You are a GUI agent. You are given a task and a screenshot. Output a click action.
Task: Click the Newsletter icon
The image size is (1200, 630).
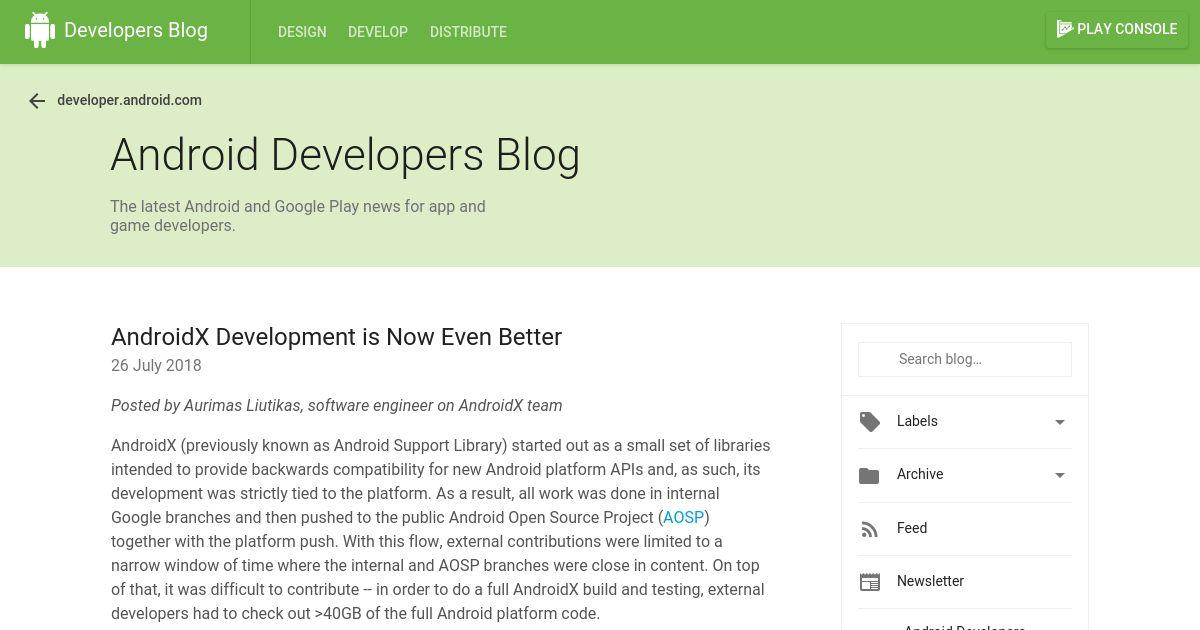pyautogui.click(x=870, y=582)
